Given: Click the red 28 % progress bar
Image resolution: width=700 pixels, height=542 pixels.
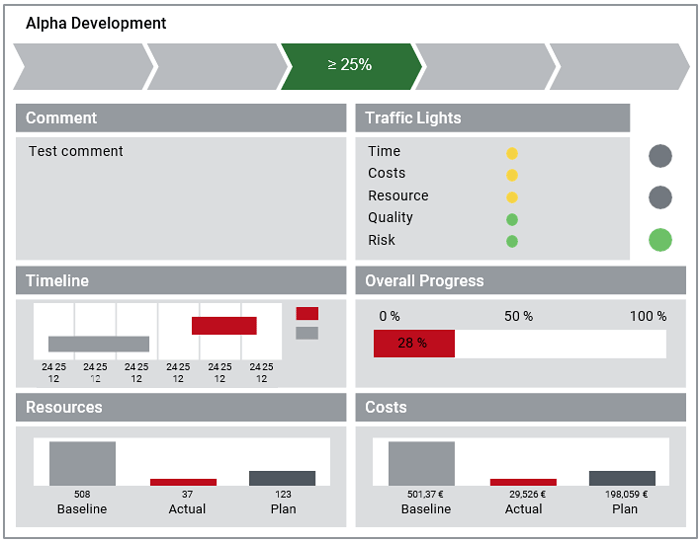Looking at the screenshot, I should [414, 343].
